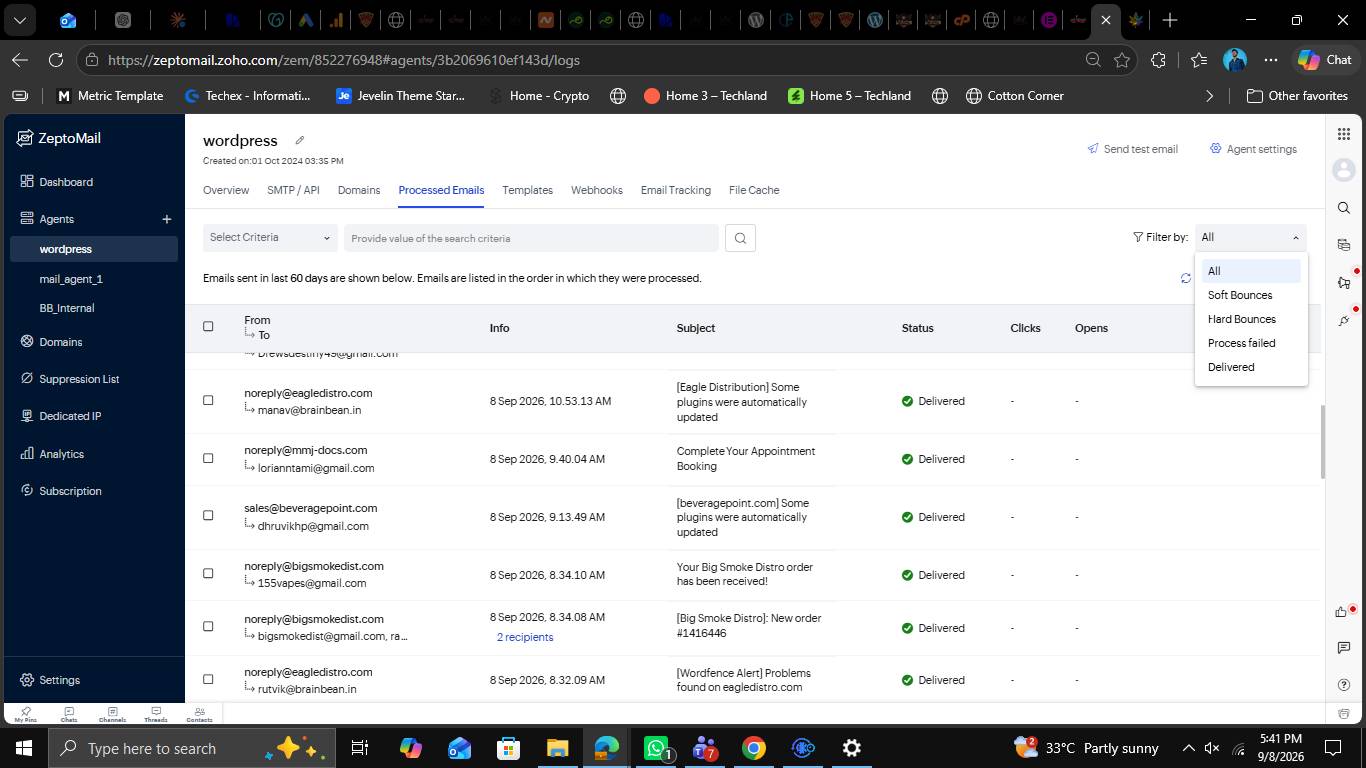Open Settings in the left sidebar
Viewport: 1366px width, 768px height.
click(59, 680)
